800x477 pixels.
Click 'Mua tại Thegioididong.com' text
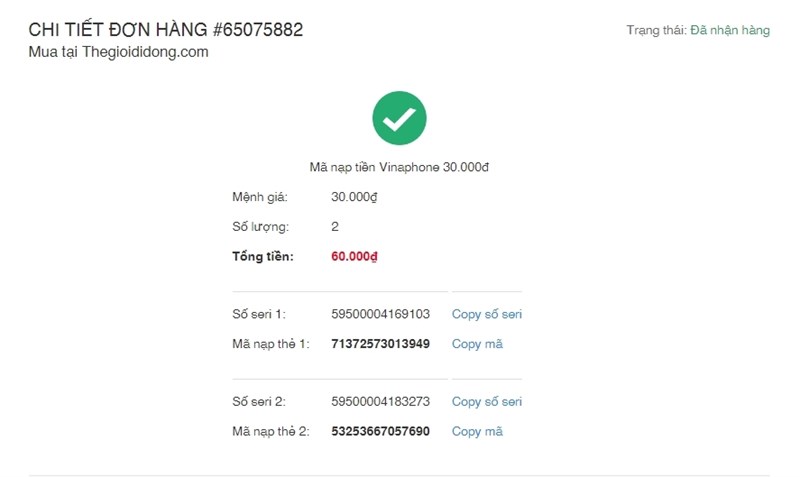(x=119, y=52)
